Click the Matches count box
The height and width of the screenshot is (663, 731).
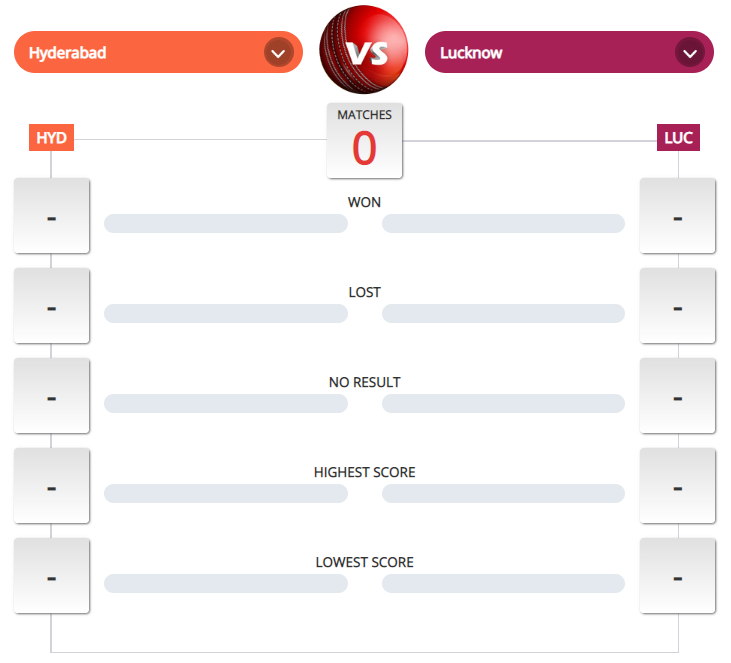click(364, 140)
